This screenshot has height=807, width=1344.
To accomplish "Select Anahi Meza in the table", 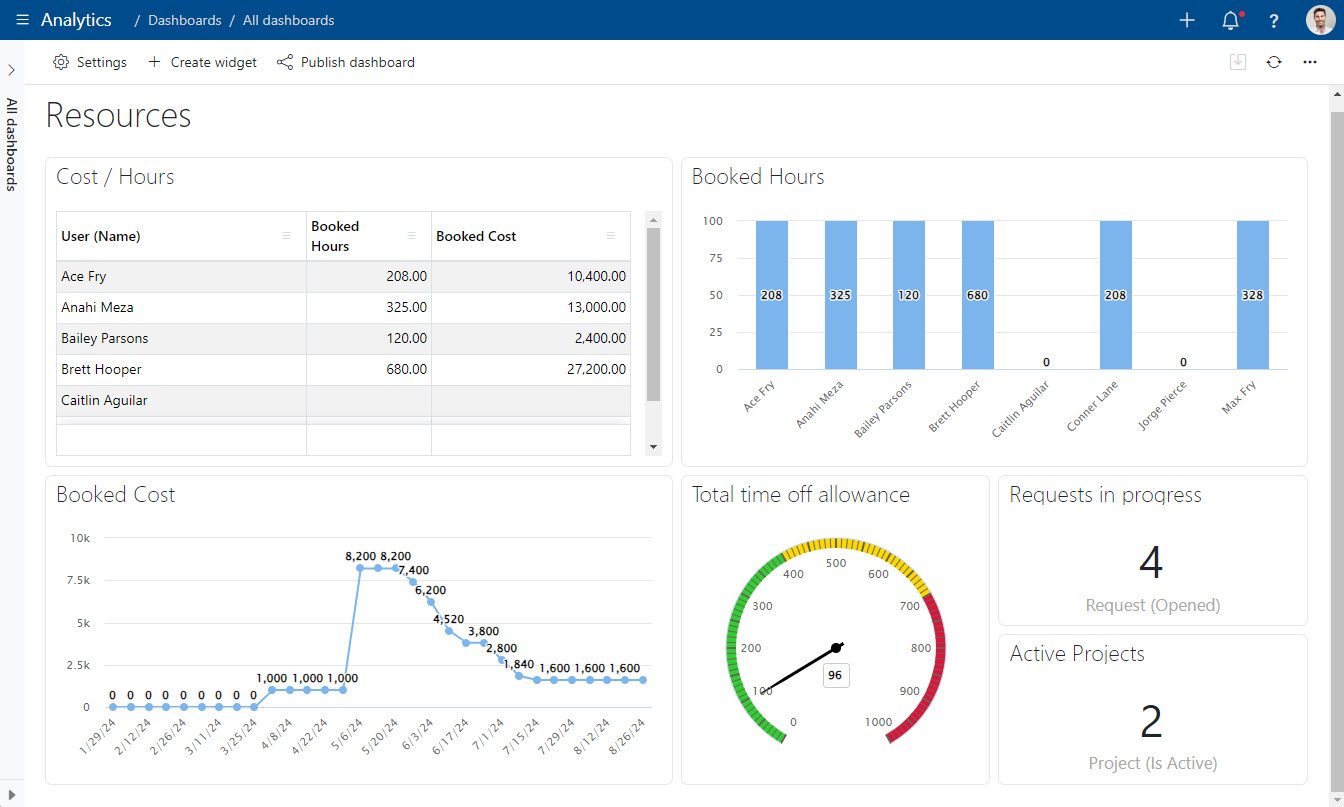I will (x=97, y=307).
